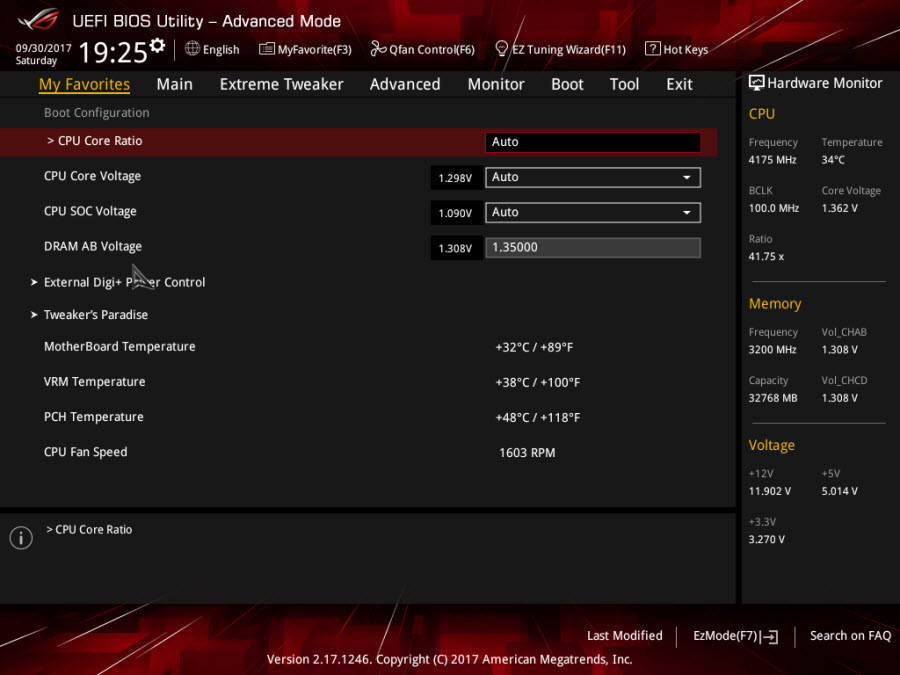Click the PCH Temperature label
The height and width of the screenshot is (675, 900).
click(94, 417)
